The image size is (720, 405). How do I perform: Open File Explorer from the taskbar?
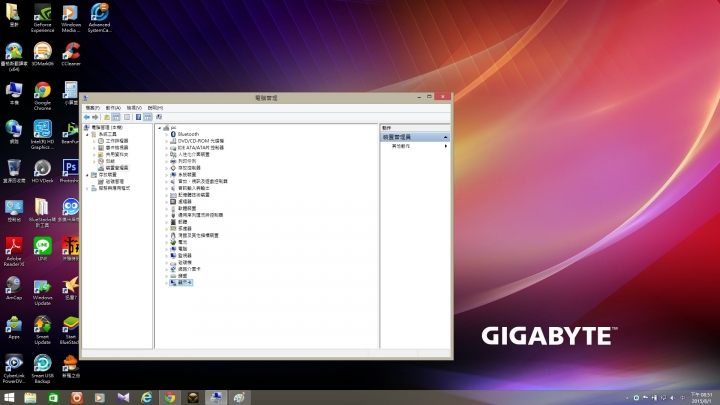point(30,398)
